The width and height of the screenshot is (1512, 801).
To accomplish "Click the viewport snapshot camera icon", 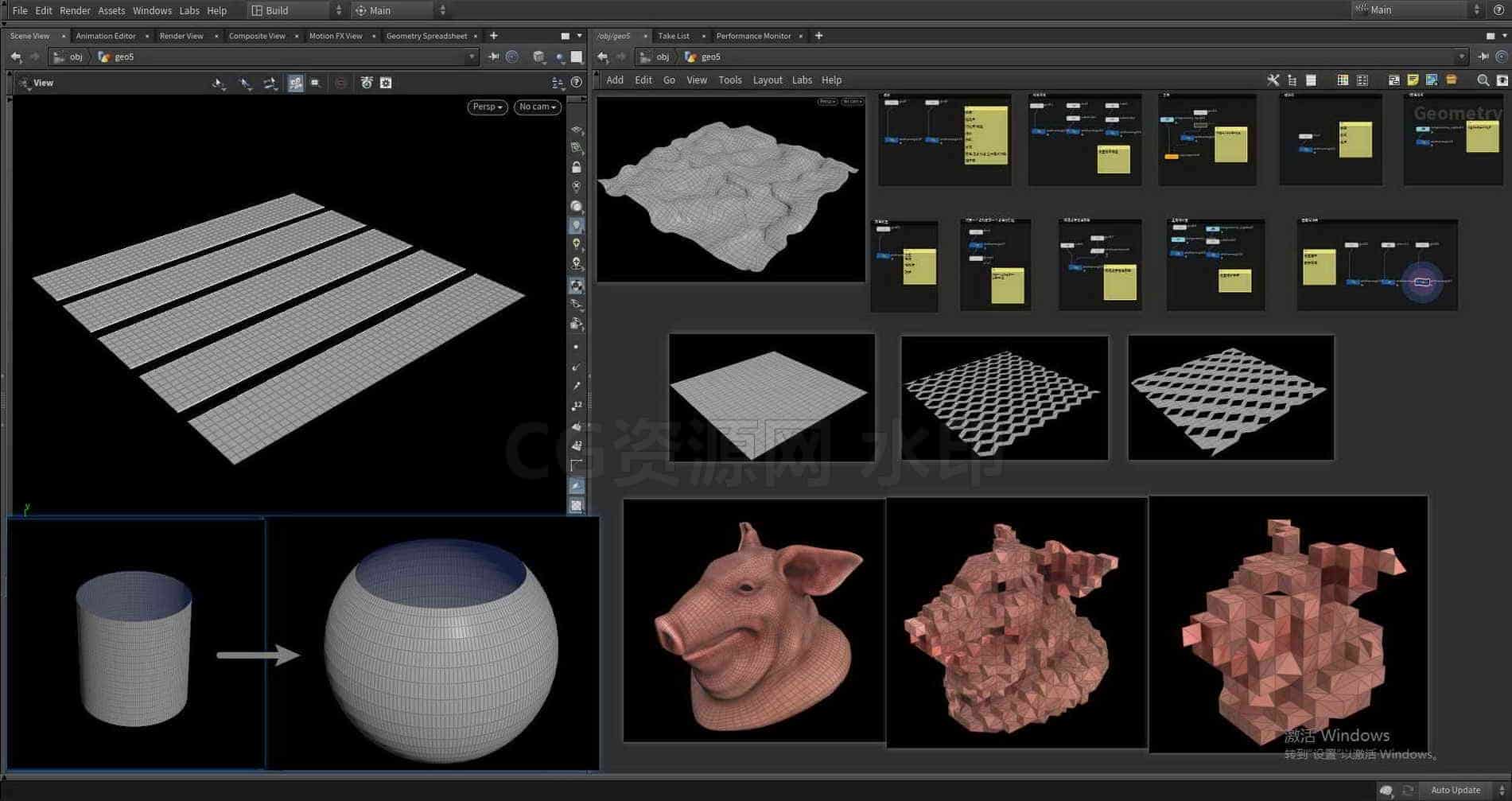I will point(366,83).
